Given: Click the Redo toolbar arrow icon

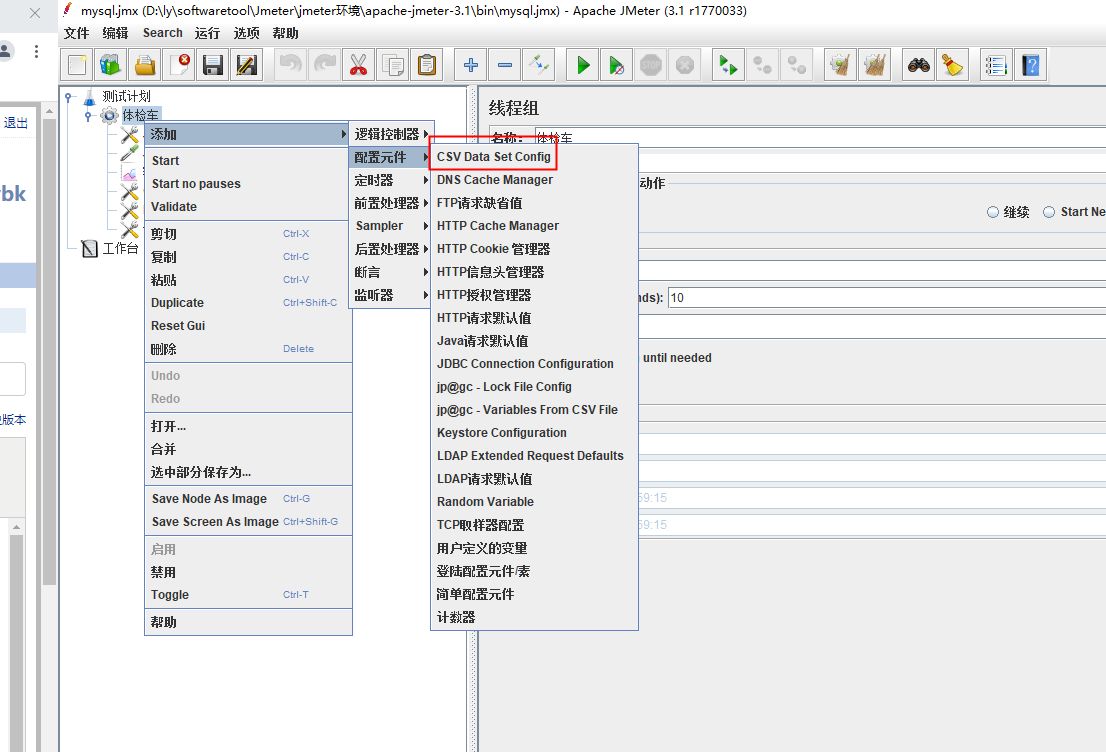Looking at the screenshot, I should tap(324, 66).
